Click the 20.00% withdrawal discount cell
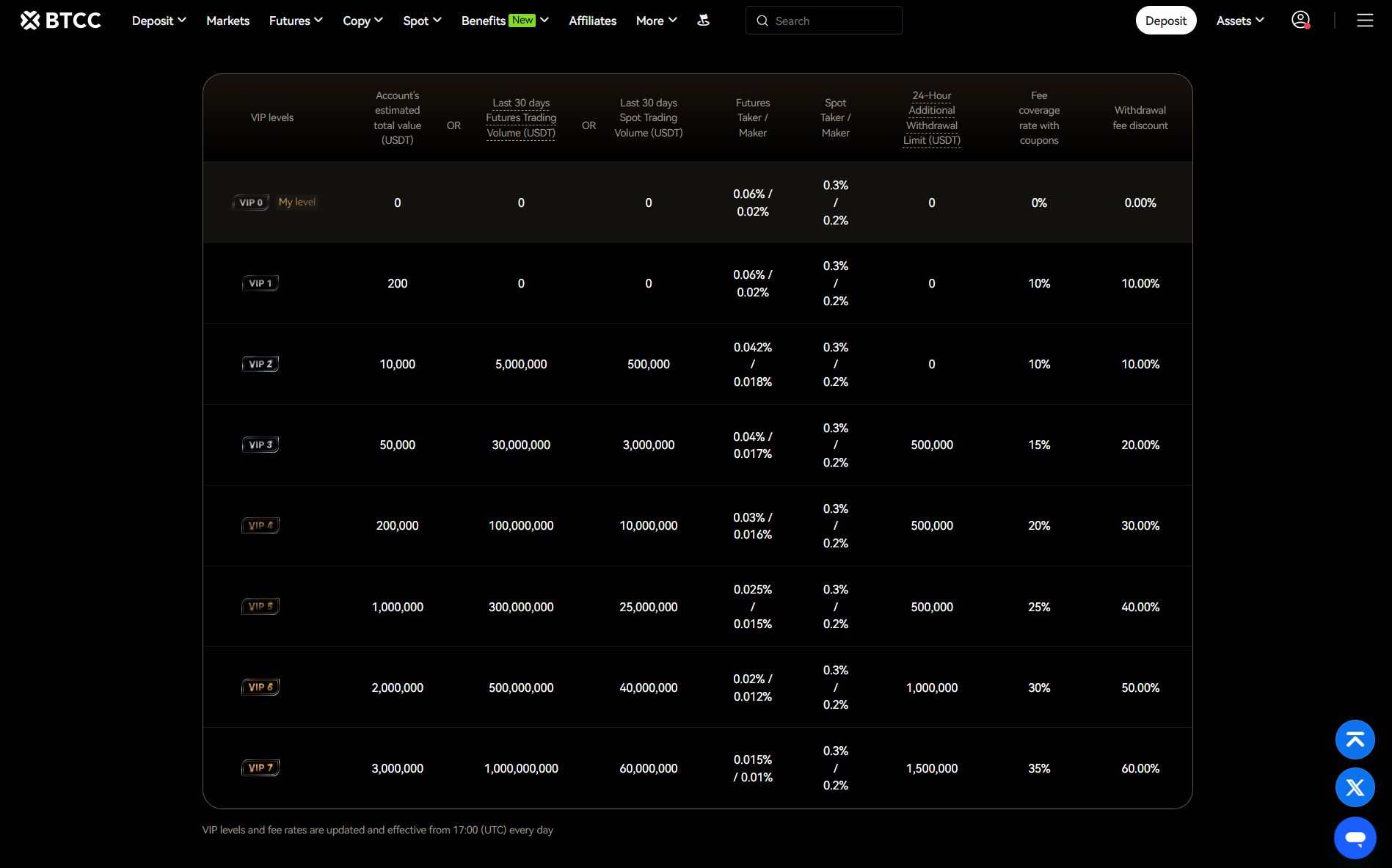This screenshot has height=868, width=1392. click(x=1140, y=445)
